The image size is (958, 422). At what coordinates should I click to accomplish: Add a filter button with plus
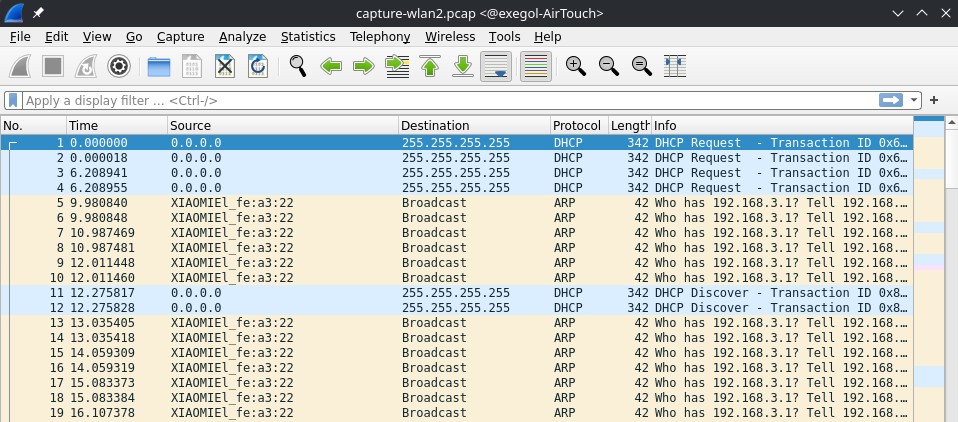(934, 100)
